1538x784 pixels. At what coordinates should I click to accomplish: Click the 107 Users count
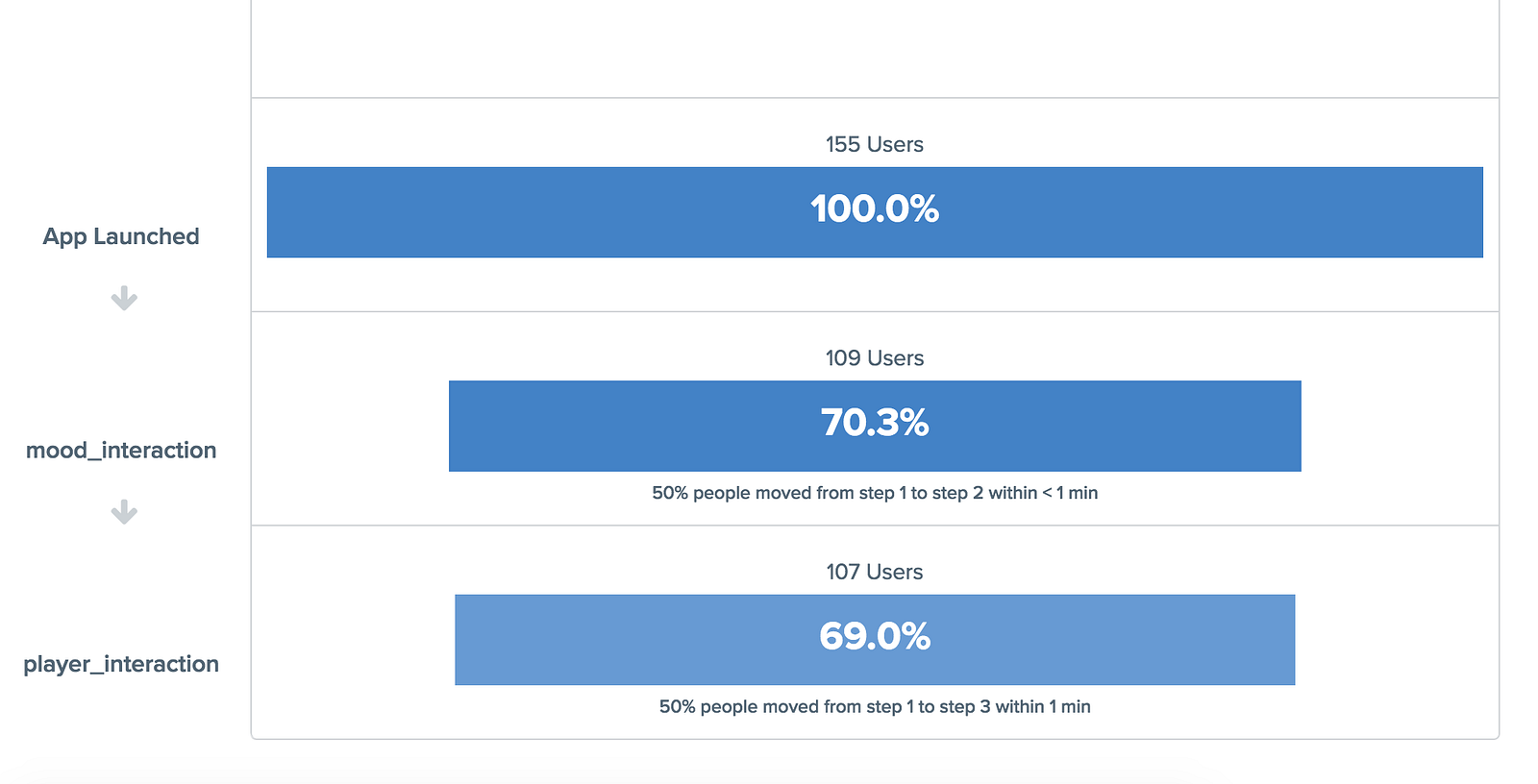point(874,572)
